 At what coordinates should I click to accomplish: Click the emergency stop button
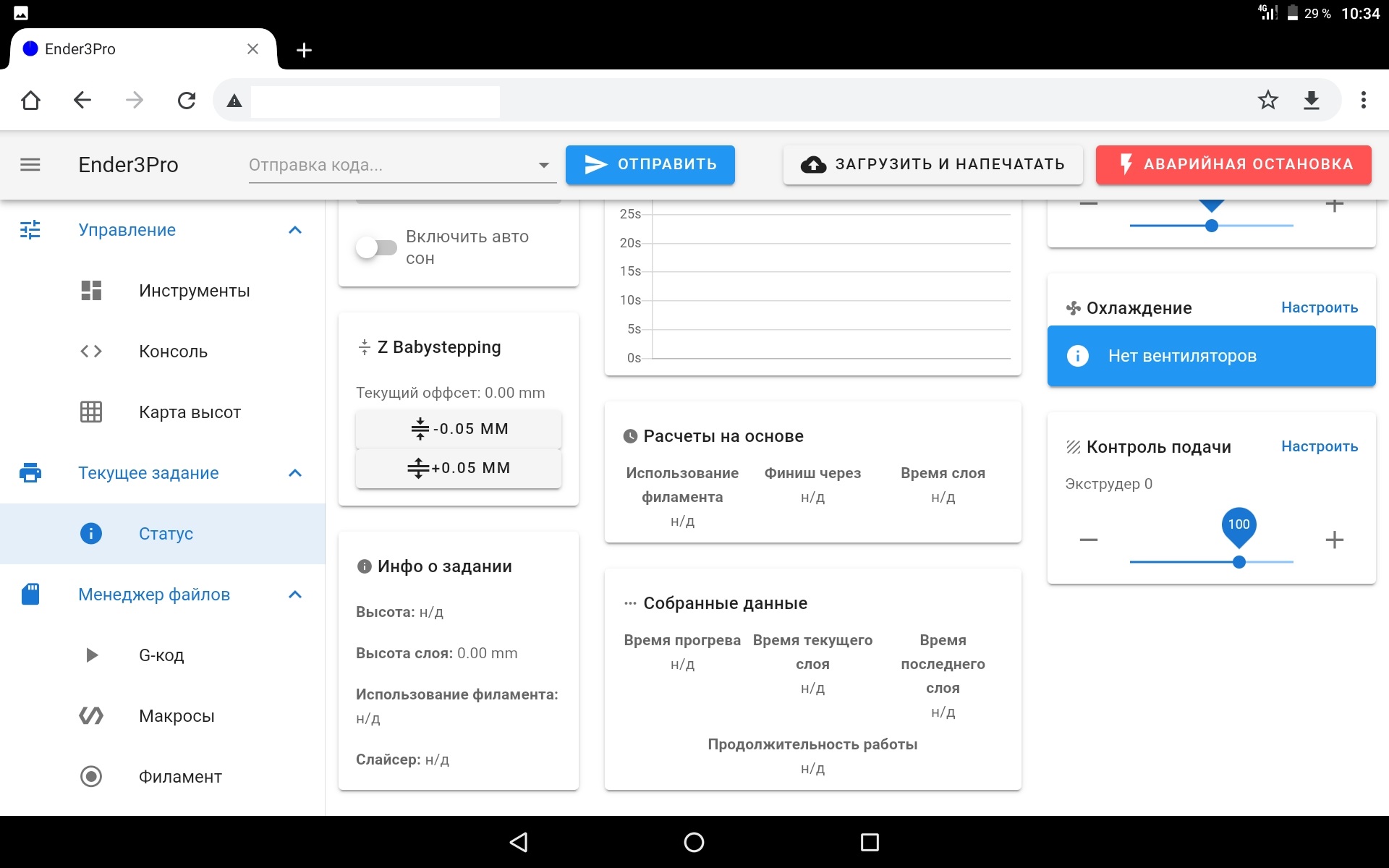coord(1233,165)
